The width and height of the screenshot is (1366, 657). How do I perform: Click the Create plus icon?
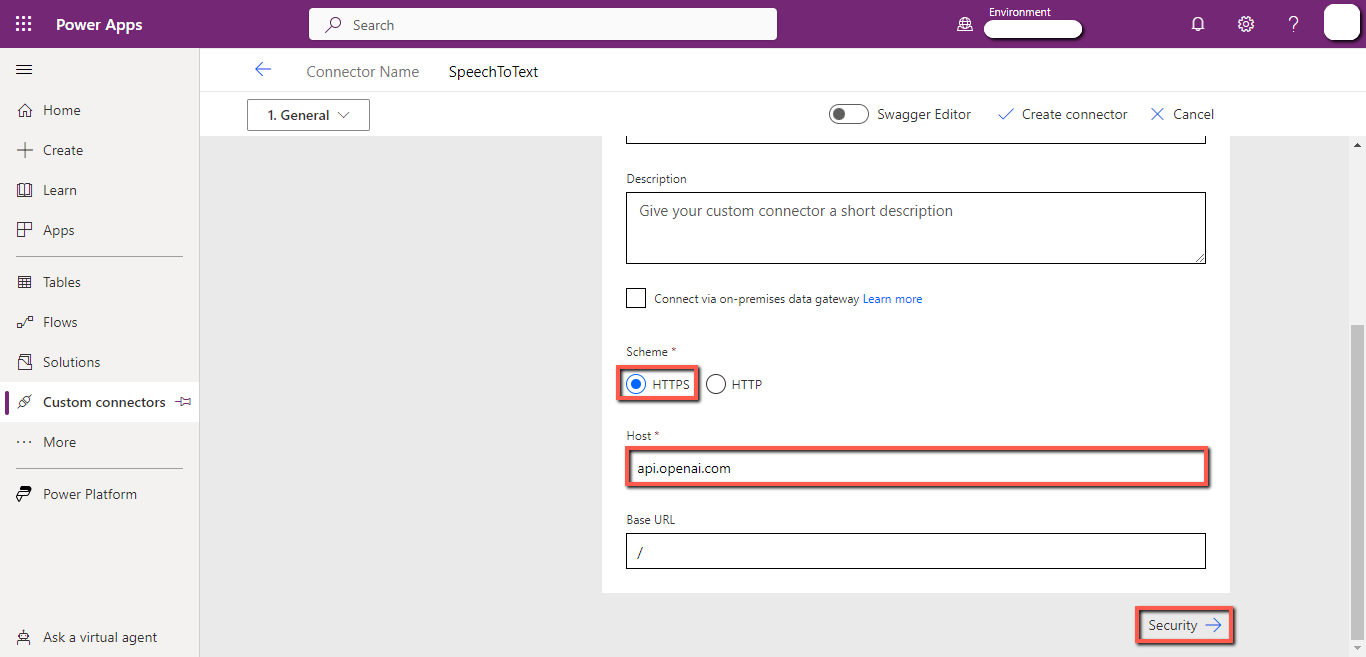point(25,150)
